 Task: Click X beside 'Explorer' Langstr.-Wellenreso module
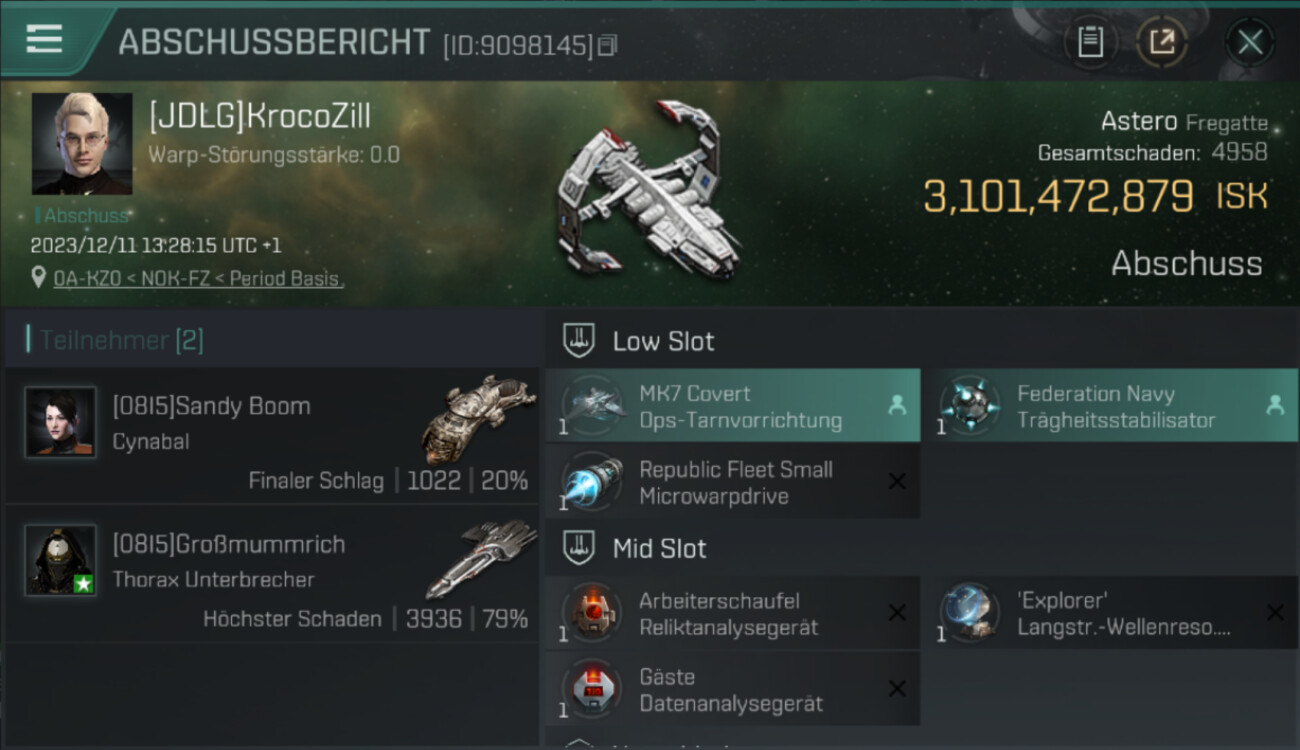tap(1275, 613)
